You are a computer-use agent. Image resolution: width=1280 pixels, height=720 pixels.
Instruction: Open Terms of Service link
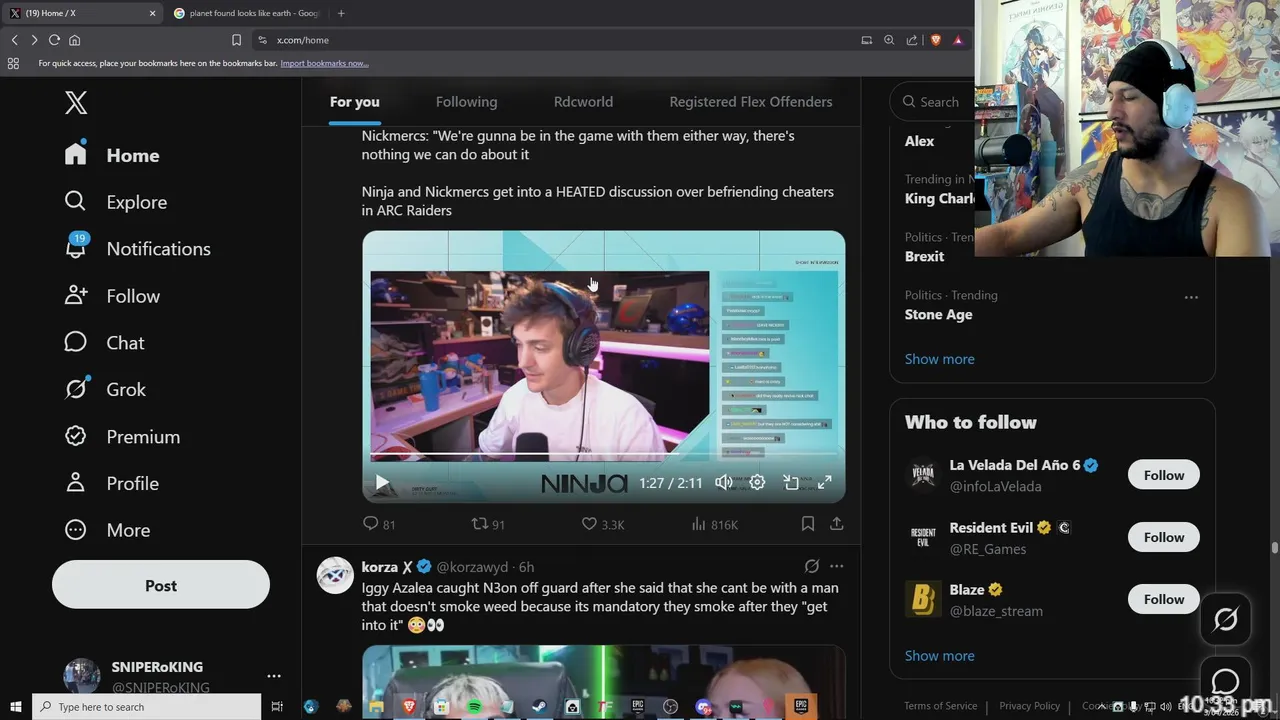[941, 706]
